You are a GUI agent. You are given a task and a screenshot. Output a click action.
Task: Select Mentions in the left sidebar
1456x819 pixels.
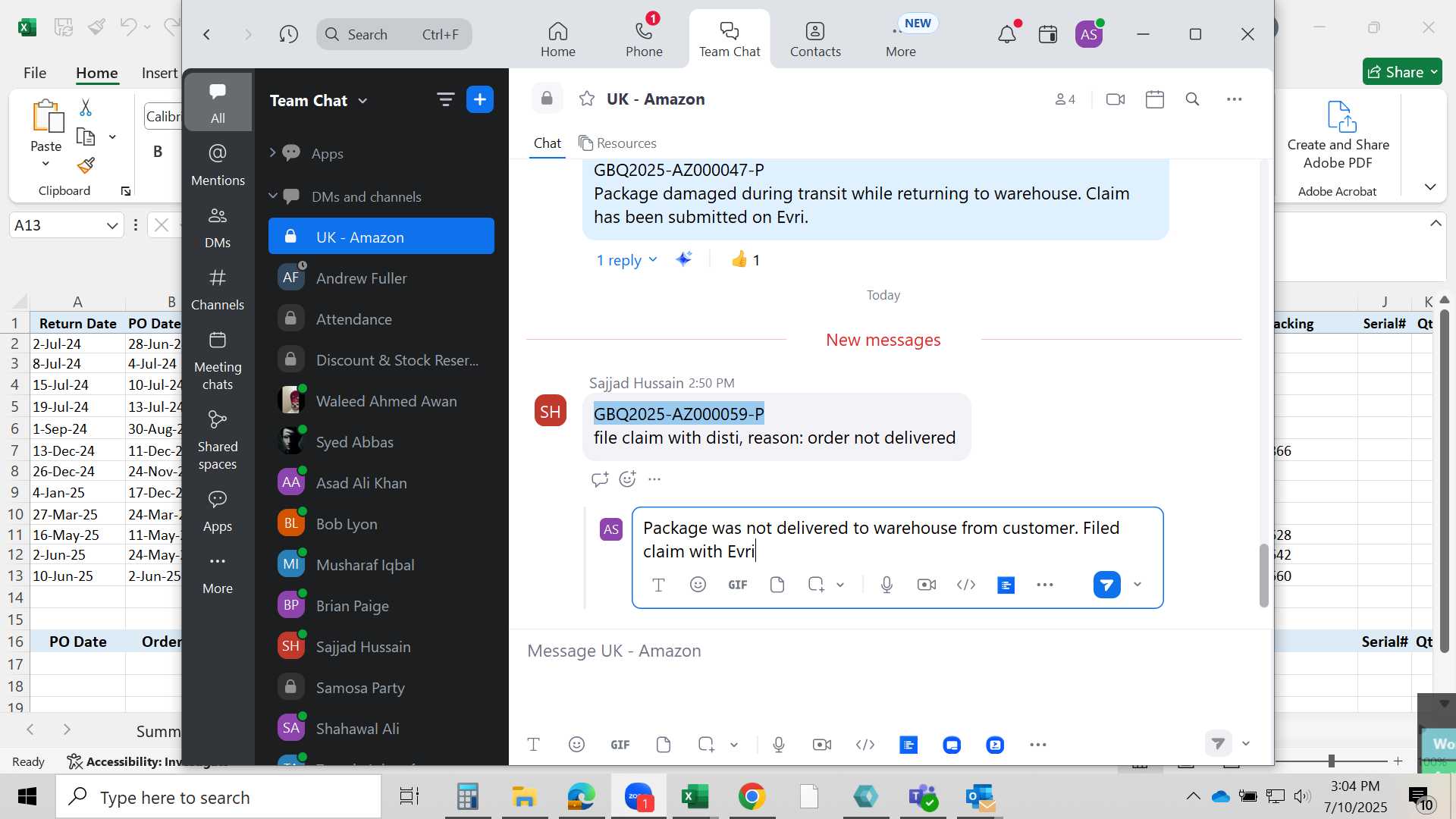tap(218, 165)
